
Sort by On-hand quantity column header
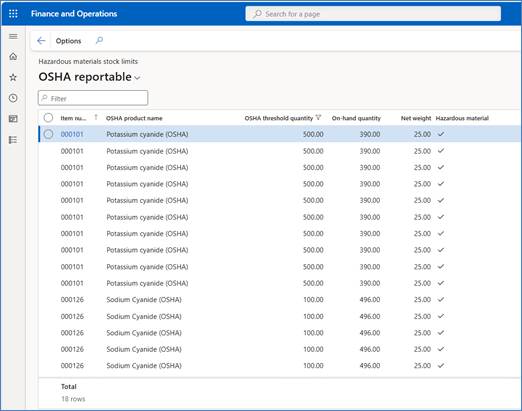[356, 118]
